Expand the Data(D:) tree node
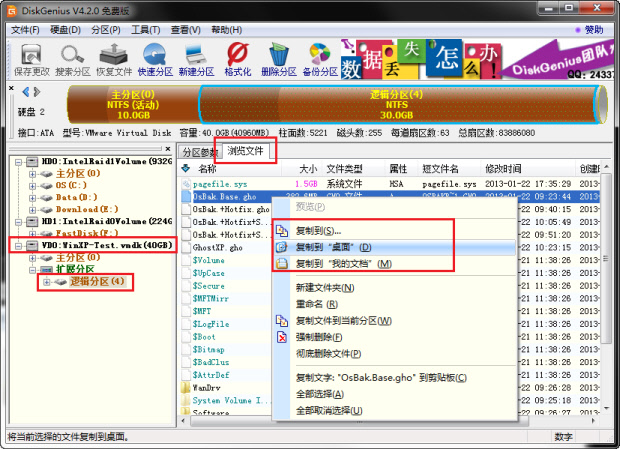Image resolution: width=620 pixels, height=449 pixels. (x=32, y=197)
